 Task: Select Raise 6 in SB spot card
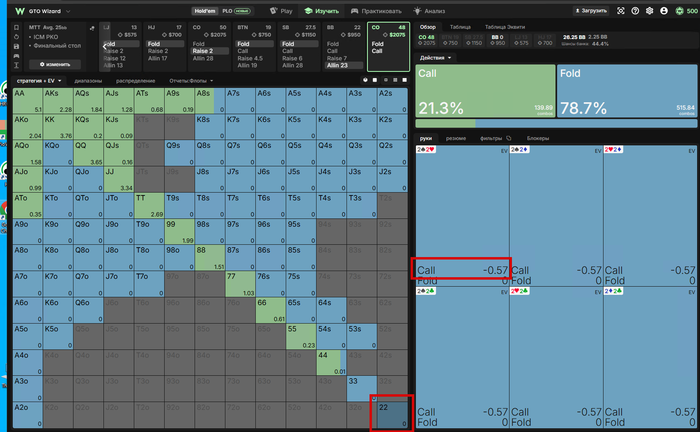(x=292, y=58)
